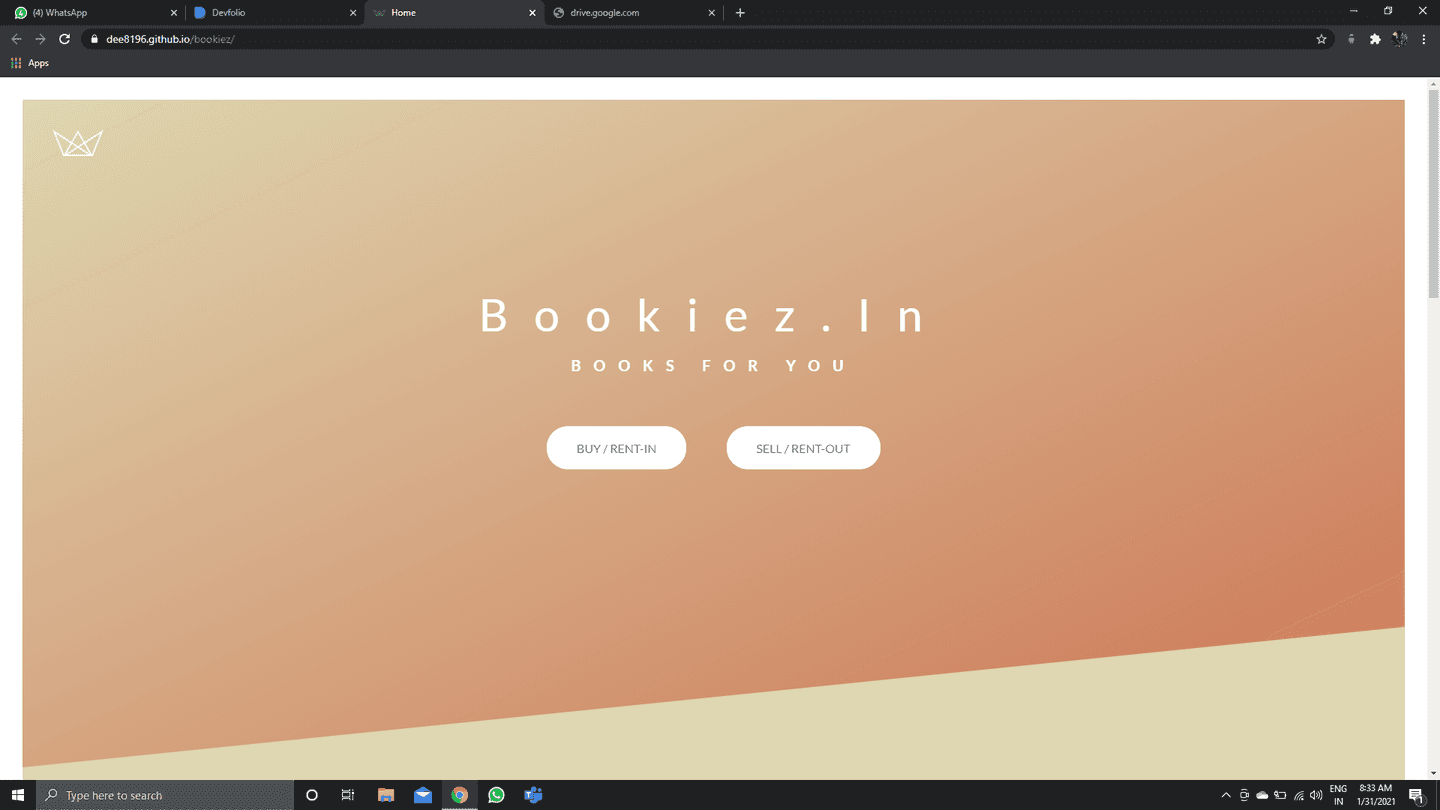
Task: Close the Devfolio tab
Action: [x=352, y=13]
